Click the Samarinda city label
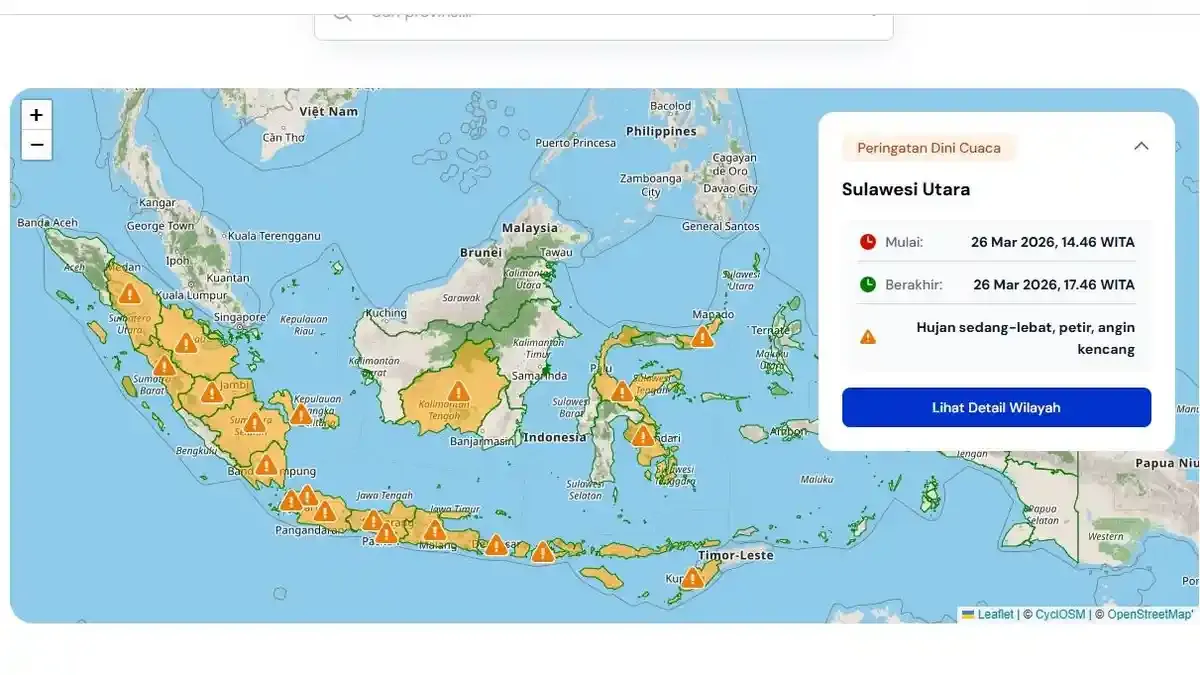This screenshot has width=1200, height=675. click(x=540, y=376)
